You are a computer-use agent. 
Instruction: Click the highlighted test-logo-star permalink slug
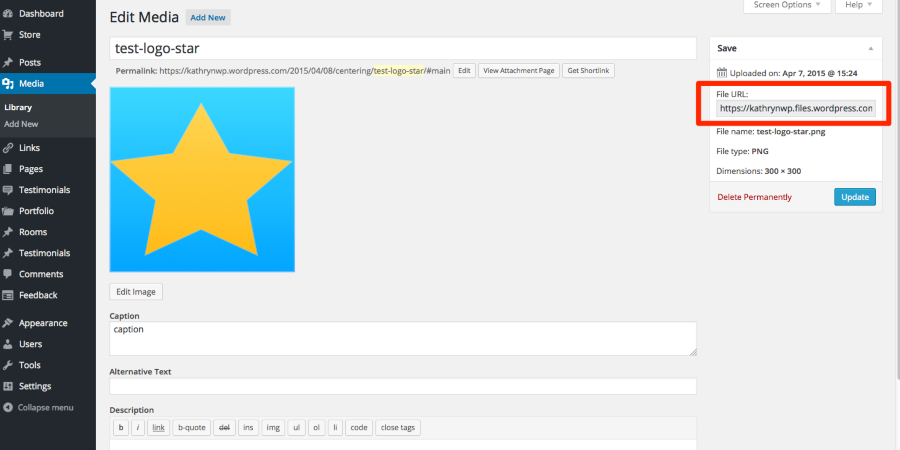tap(399, 71)
